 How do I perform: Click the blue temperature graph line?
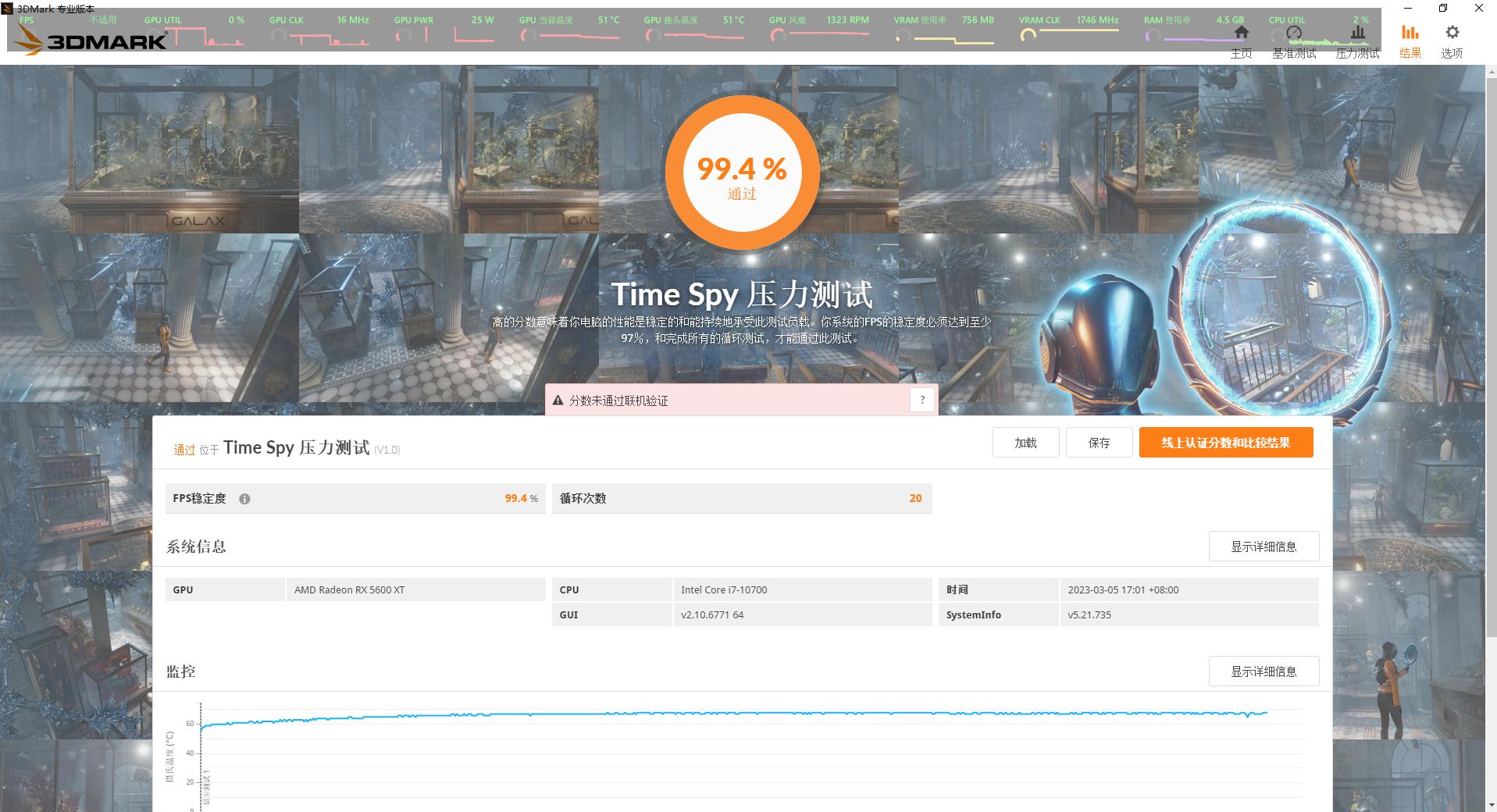(x=703, y=713)
